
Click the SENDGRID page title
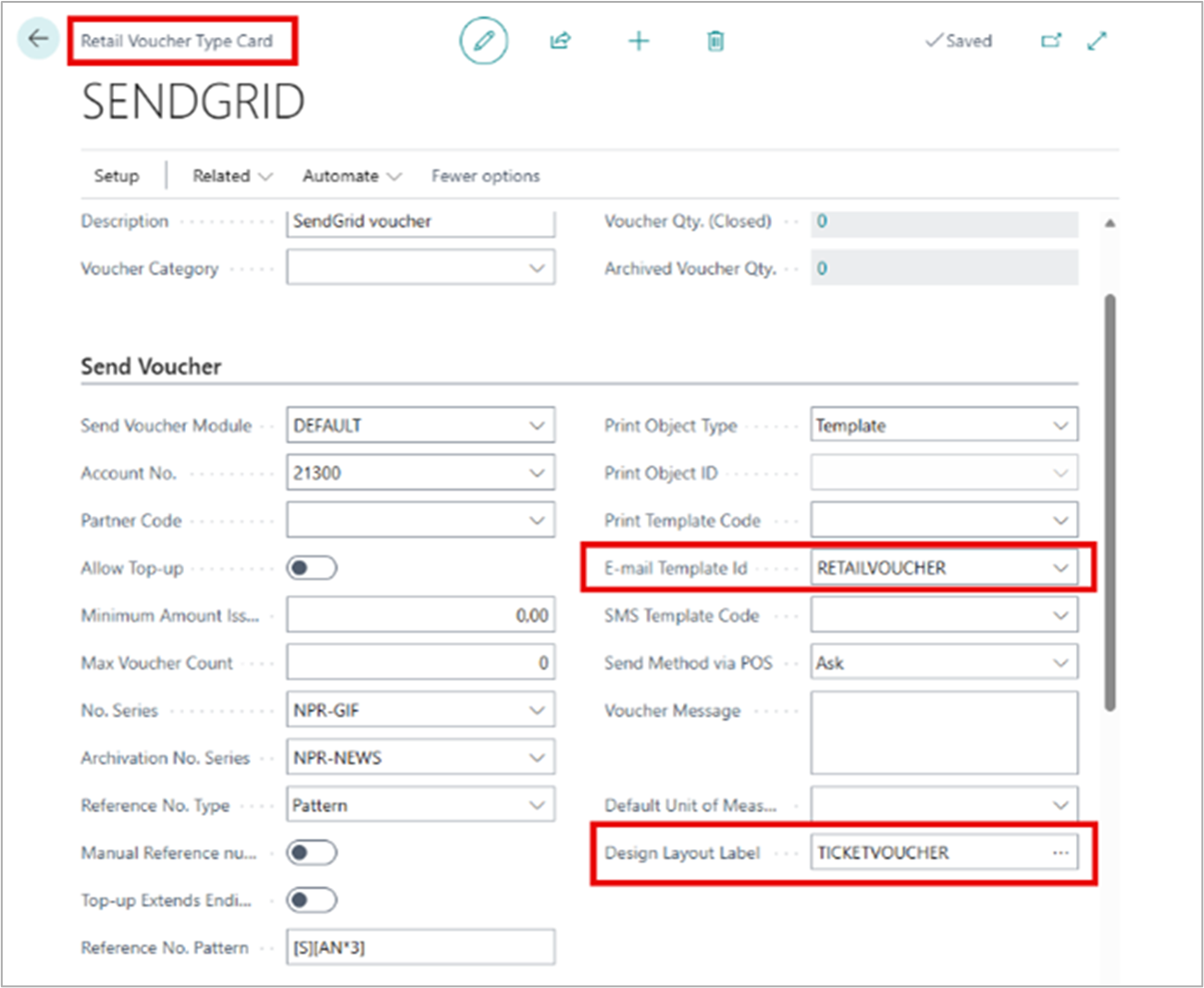[193, 102]
